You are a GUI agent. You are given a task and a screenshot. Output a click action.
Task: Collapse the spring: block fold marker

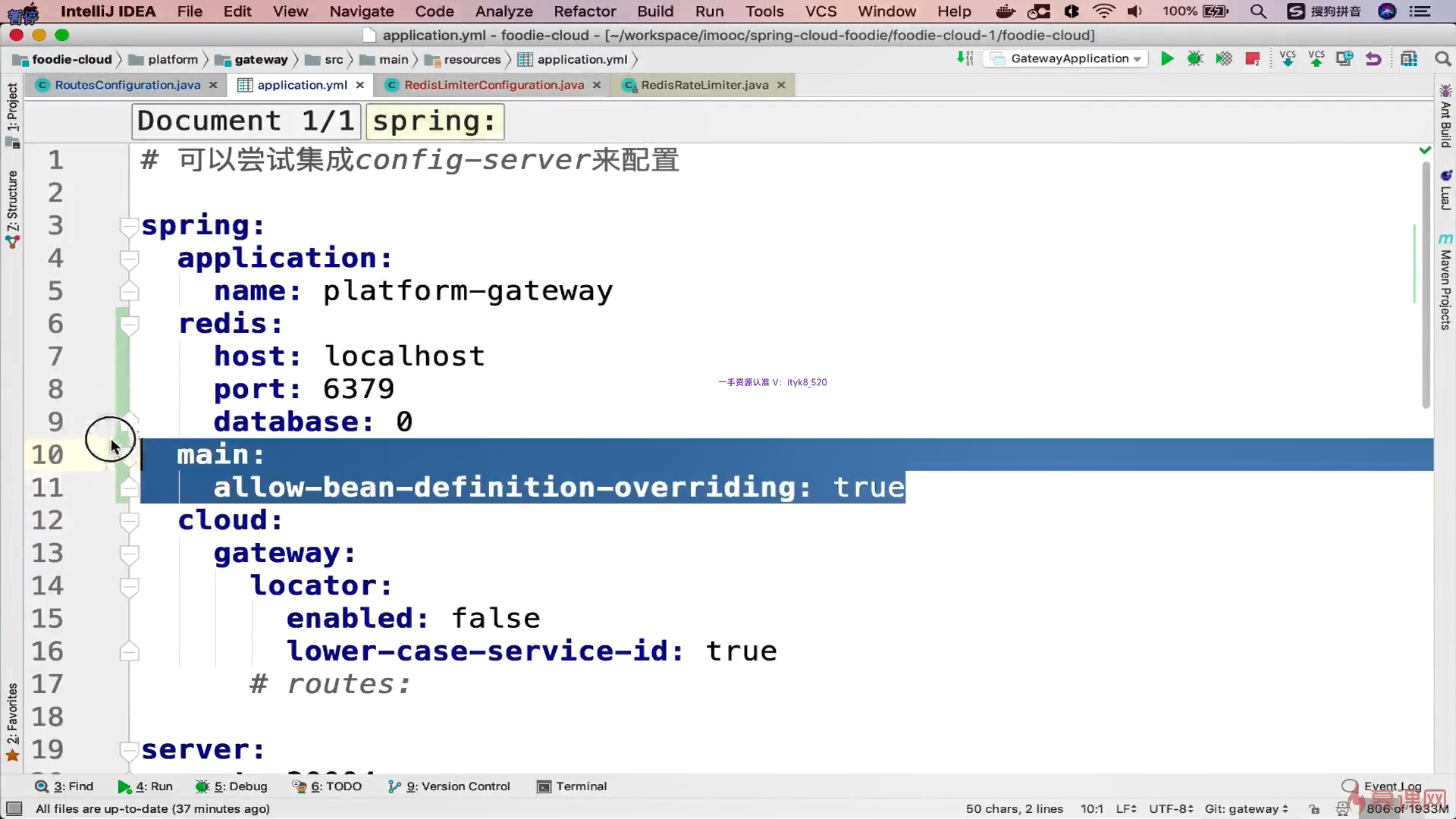click(x=129, y=226)
